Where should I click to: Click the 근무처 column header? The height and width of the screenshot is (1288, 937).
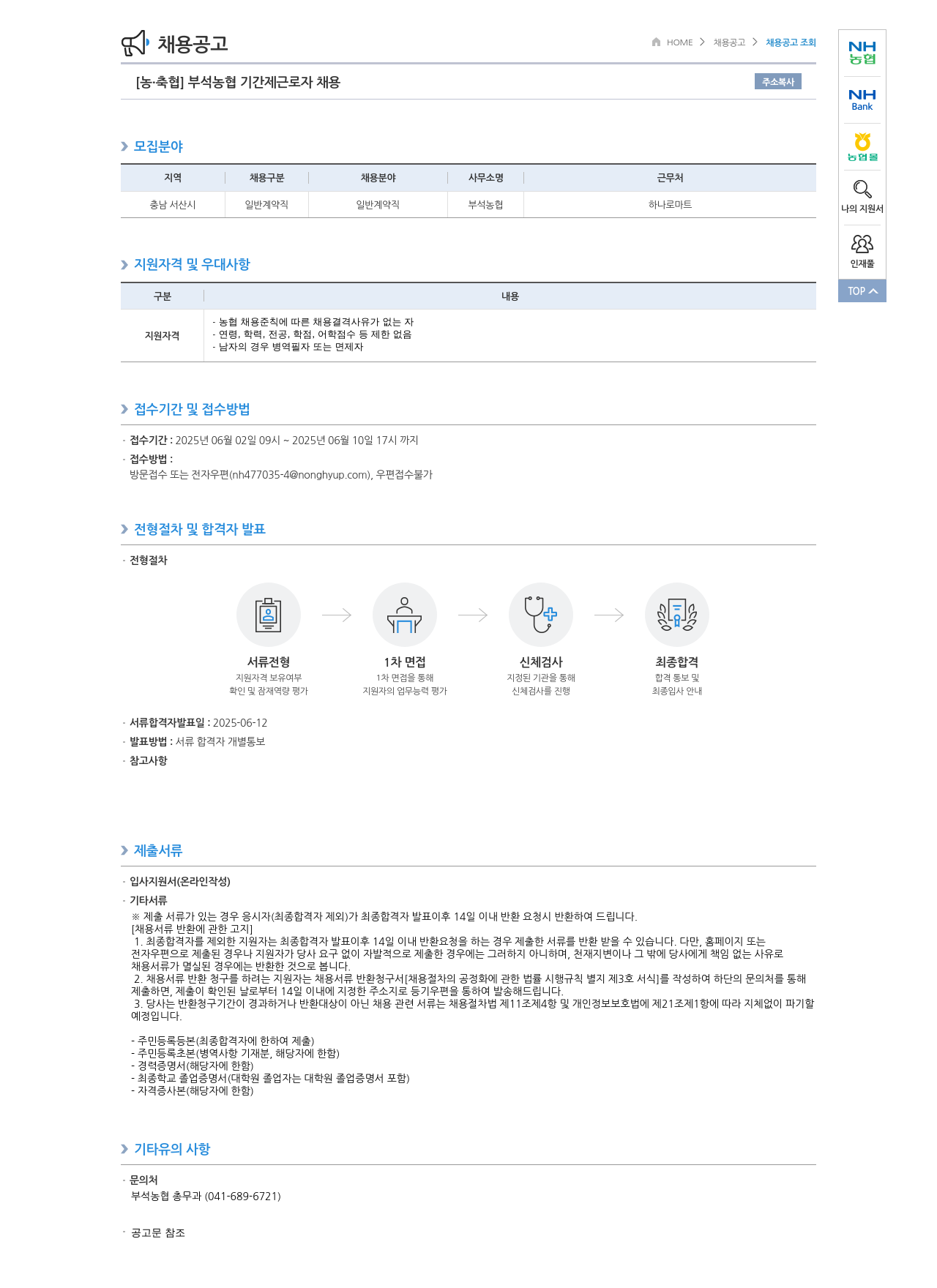tap(670, 178)
